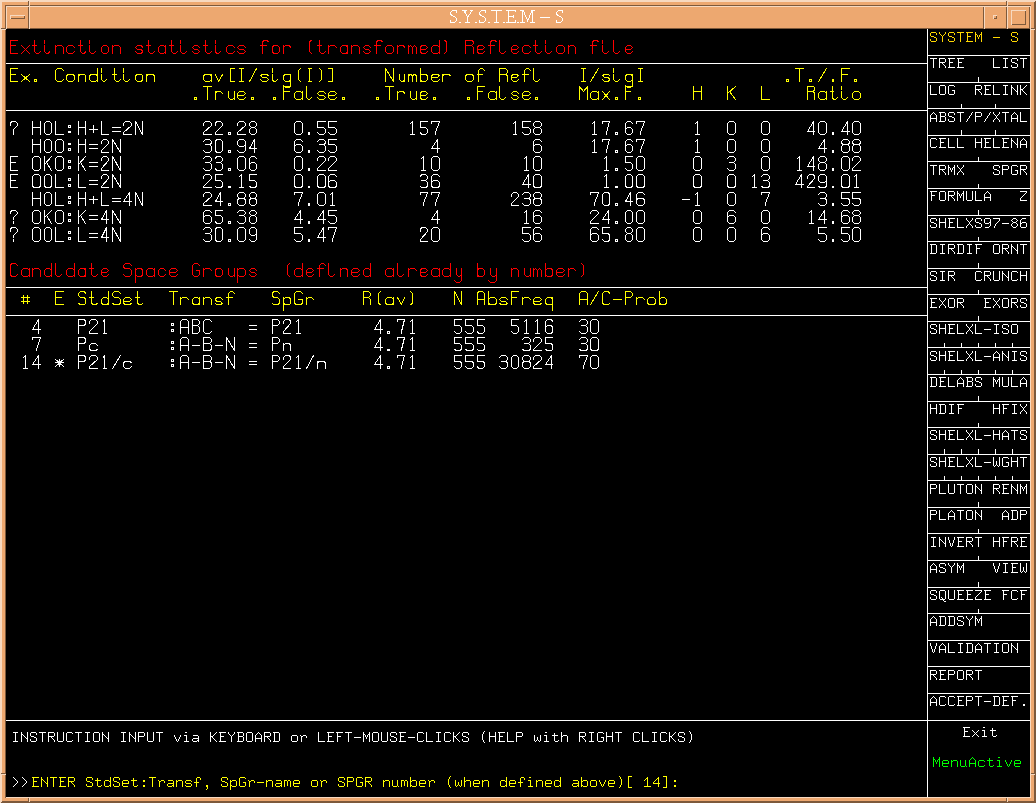This screenshot has width=1036, height=803.
Task: Click Exit in the bottom-right panel
Action: click(979, 732)
